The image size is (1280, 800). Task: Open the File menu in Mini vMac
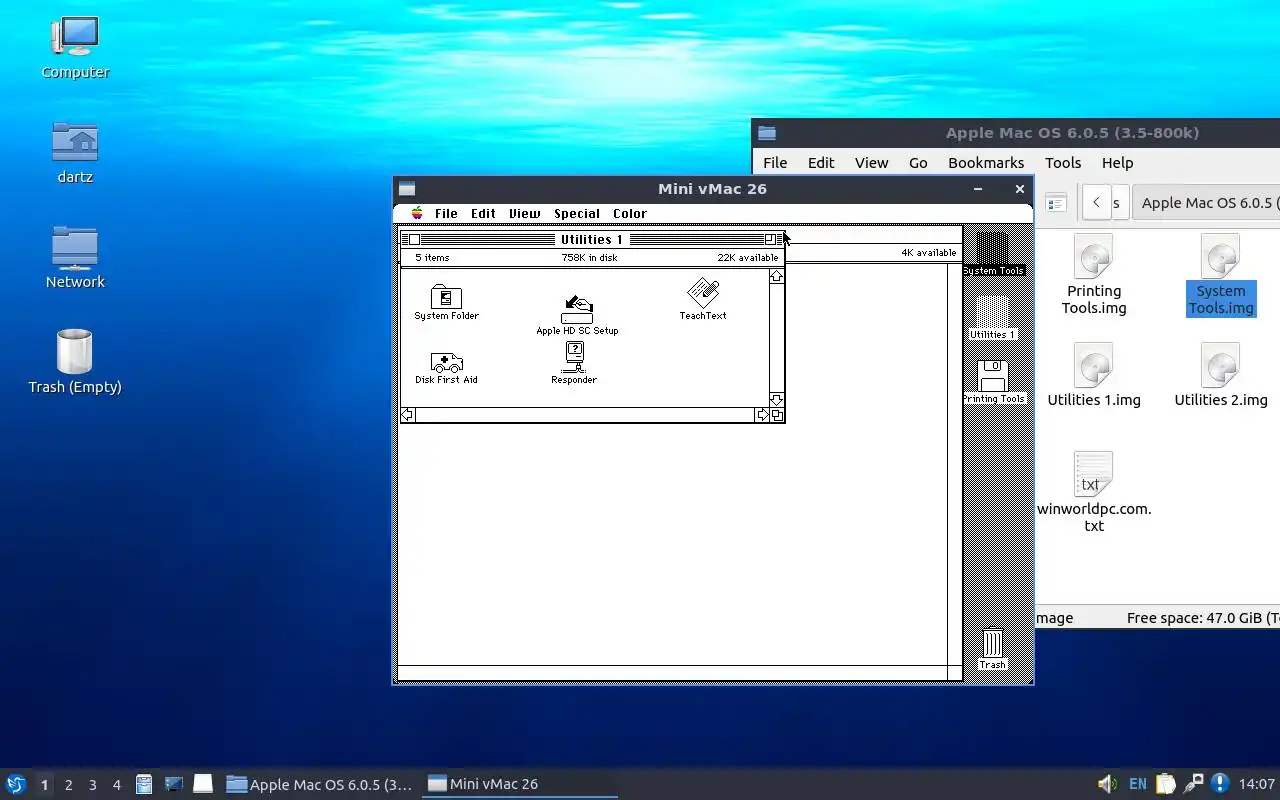[446, 213]
